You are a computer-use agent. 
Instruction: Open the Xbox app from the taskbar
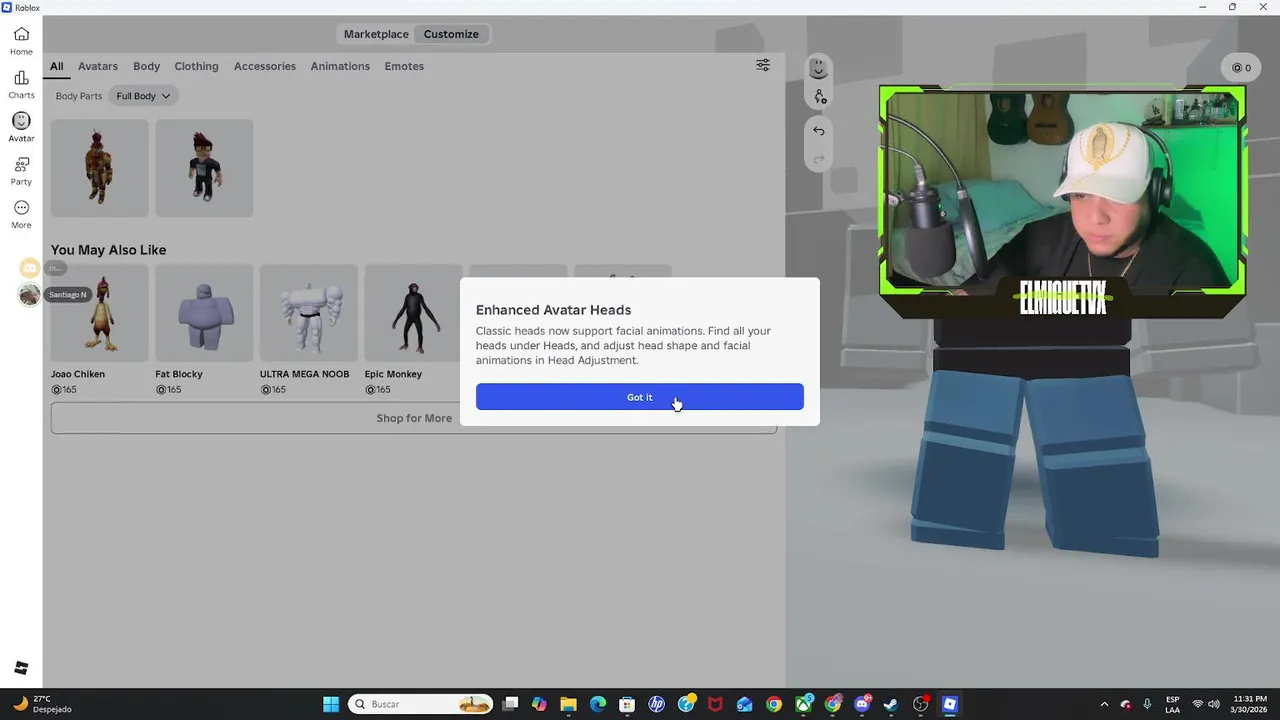(x=803, y=704)
